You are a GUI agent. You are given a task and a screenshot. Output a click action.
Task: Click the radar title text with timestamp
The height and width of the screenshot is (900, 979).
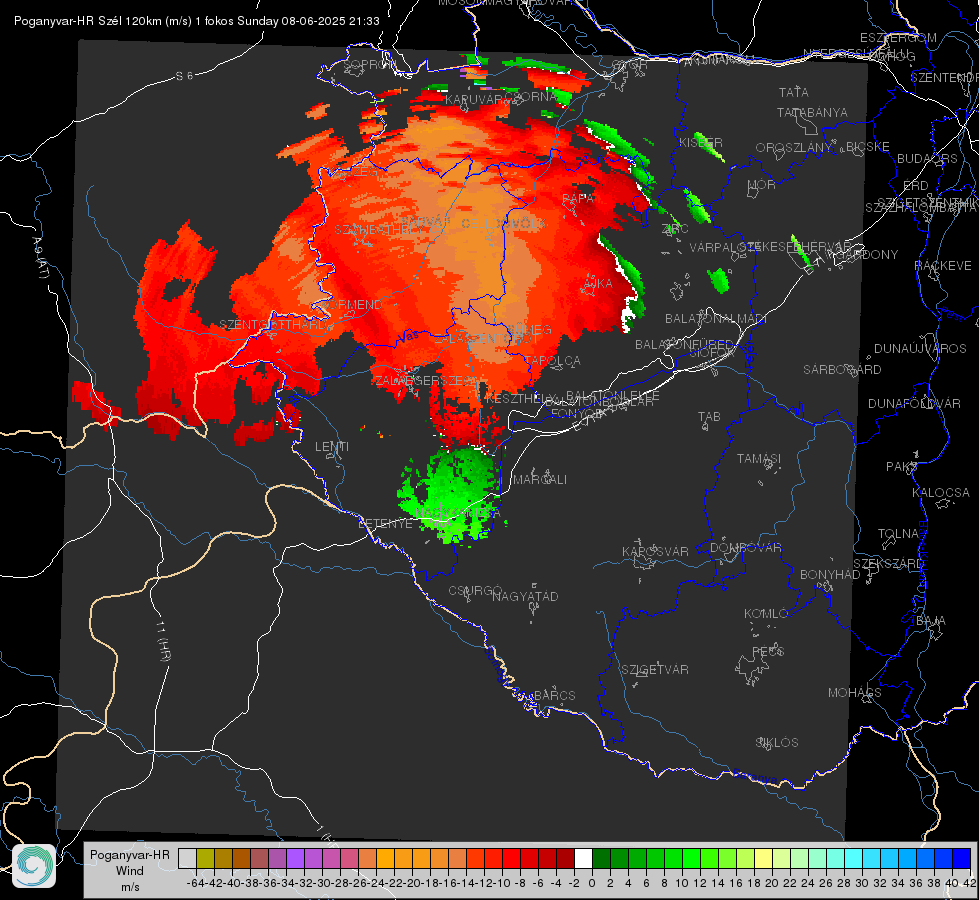coord(197,21)
